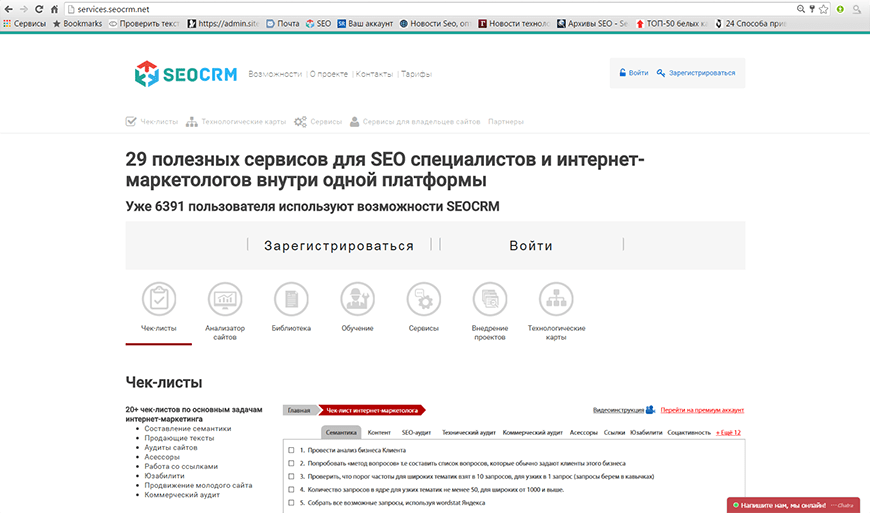Click Перейти на премиум аккаунт link
870x513 pixels.
pos(702,410)
